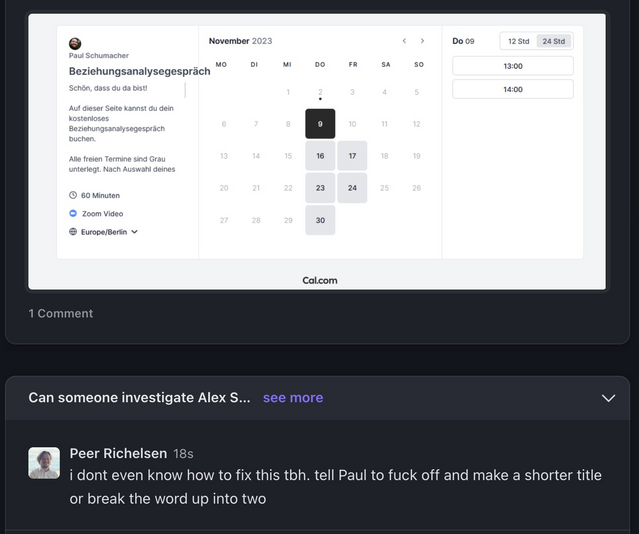This screenshot has height=534, width=639.
Task: Go to previous month in calendar
Action: pos(404,41)
